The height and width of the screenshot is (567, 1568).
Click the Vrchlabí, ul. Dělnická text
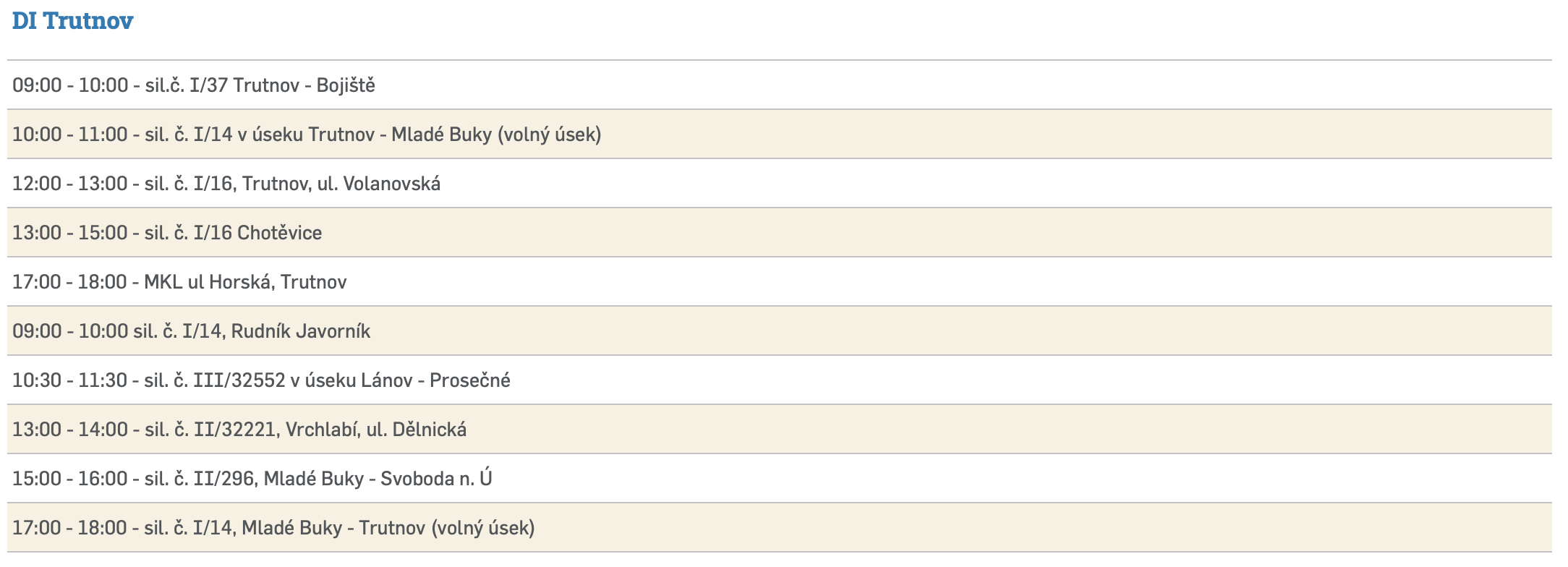[376, 430]
